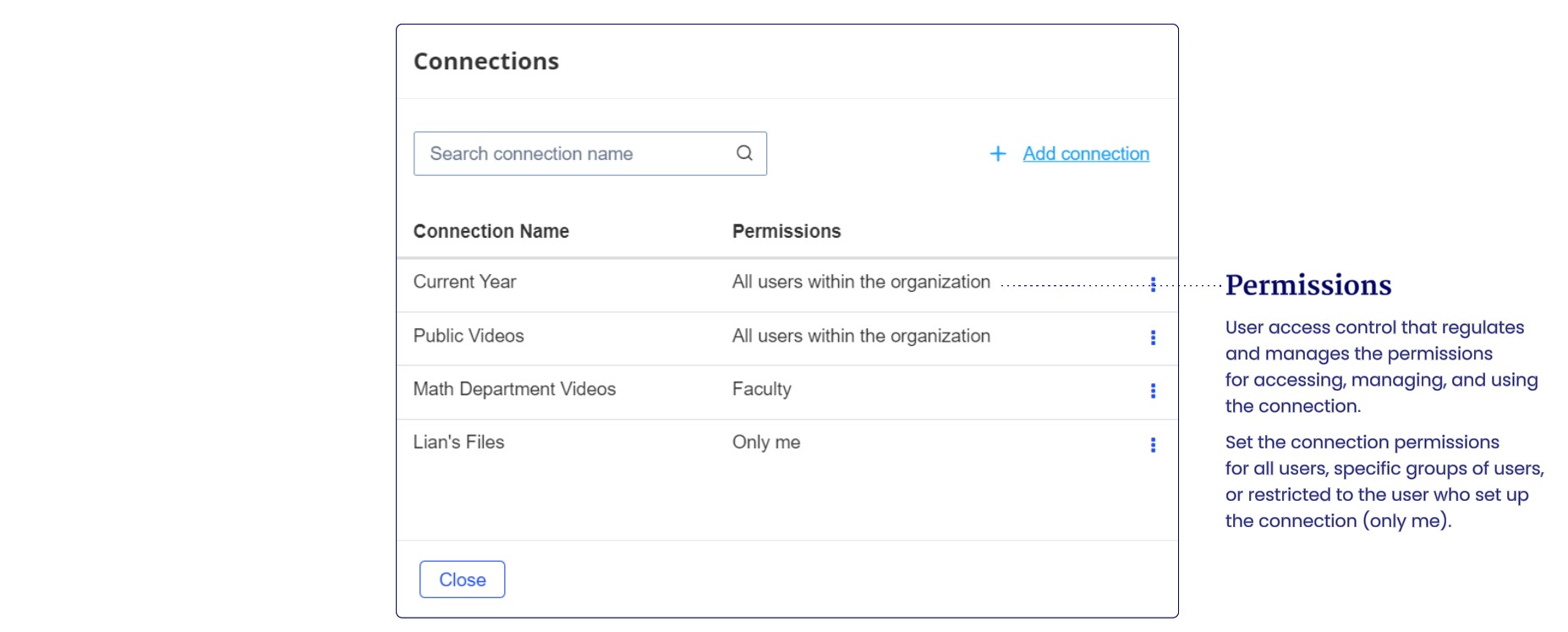Click the Add connection link
The height and width of the screenshot is (632, 1568).
1086,154
